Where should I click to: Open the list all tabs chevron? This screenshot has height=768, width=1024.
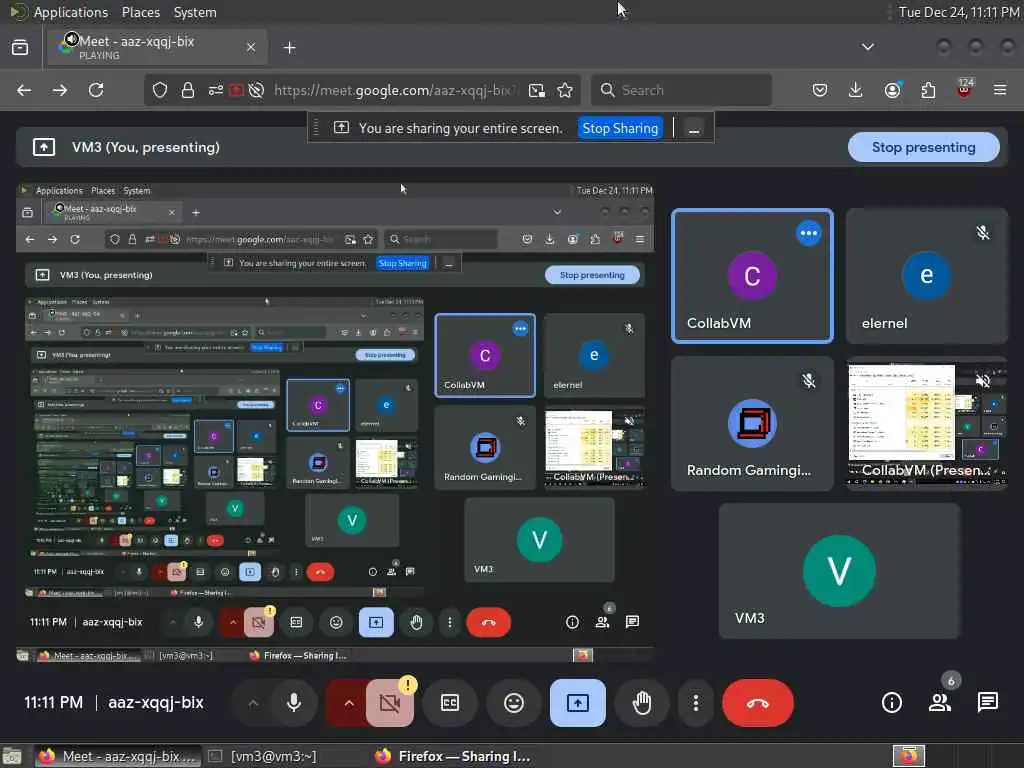[868, 47]
